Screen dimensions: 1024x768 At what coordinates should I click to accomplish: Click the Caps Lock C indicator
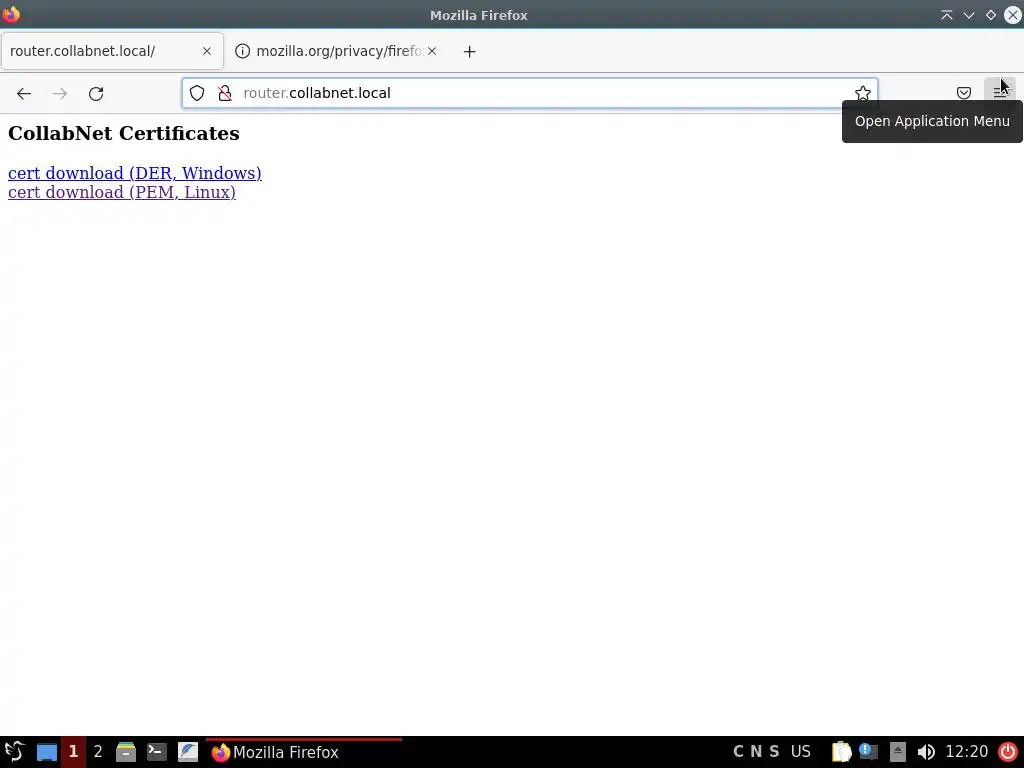tap(738, 752)
